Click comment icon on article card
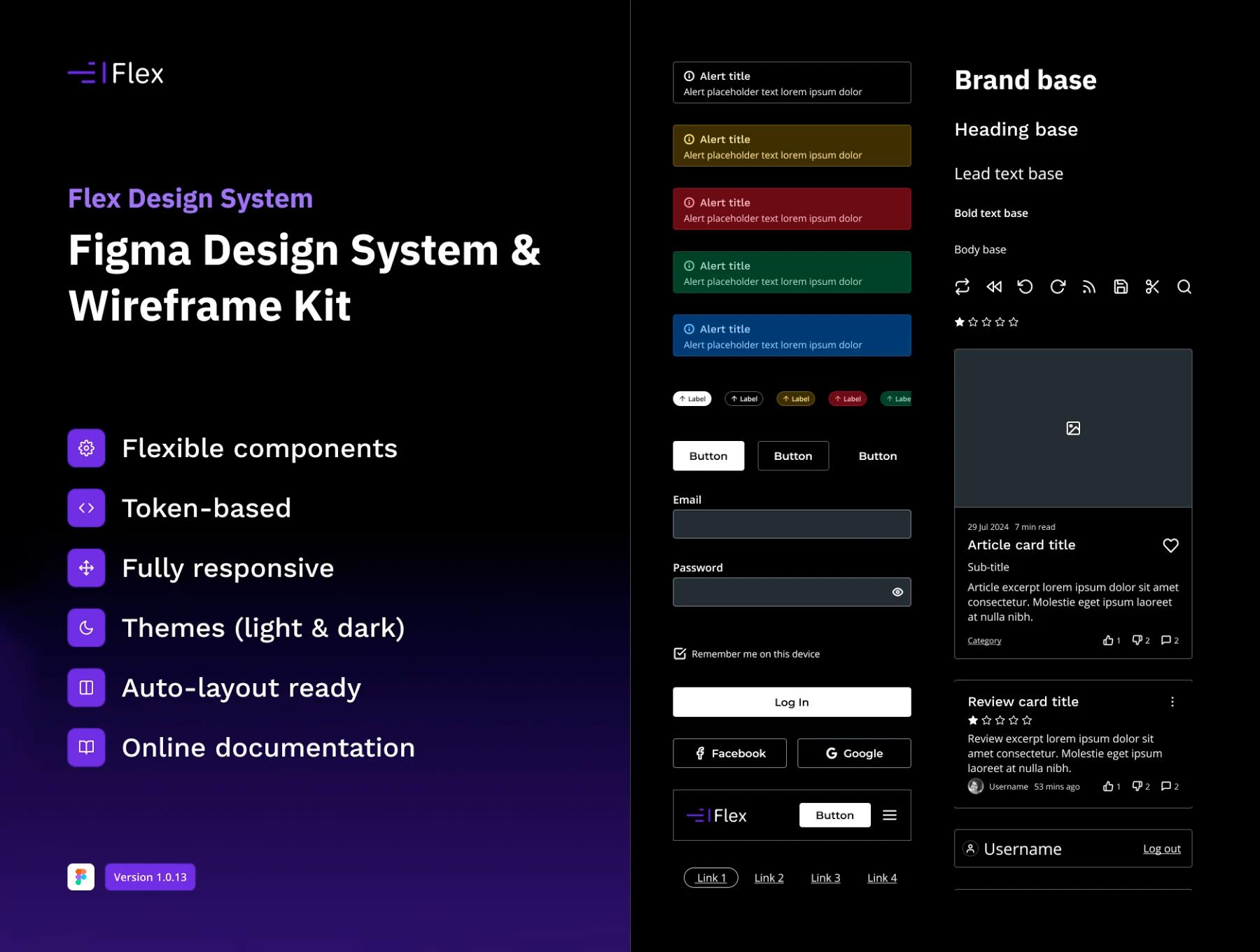The width and height of the screenshot is (1260, 952). (x=1166, y=640)
